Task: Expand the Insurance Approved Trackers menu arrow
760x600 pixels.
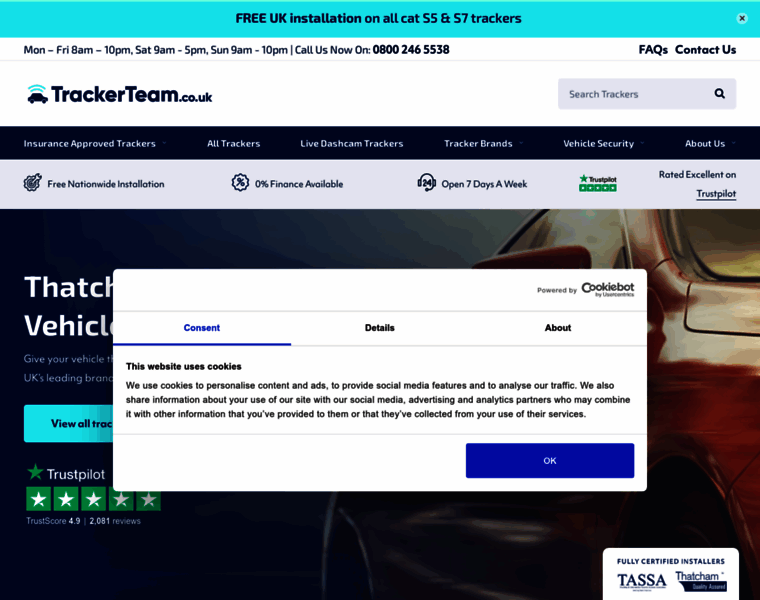Action: (164, 143)
